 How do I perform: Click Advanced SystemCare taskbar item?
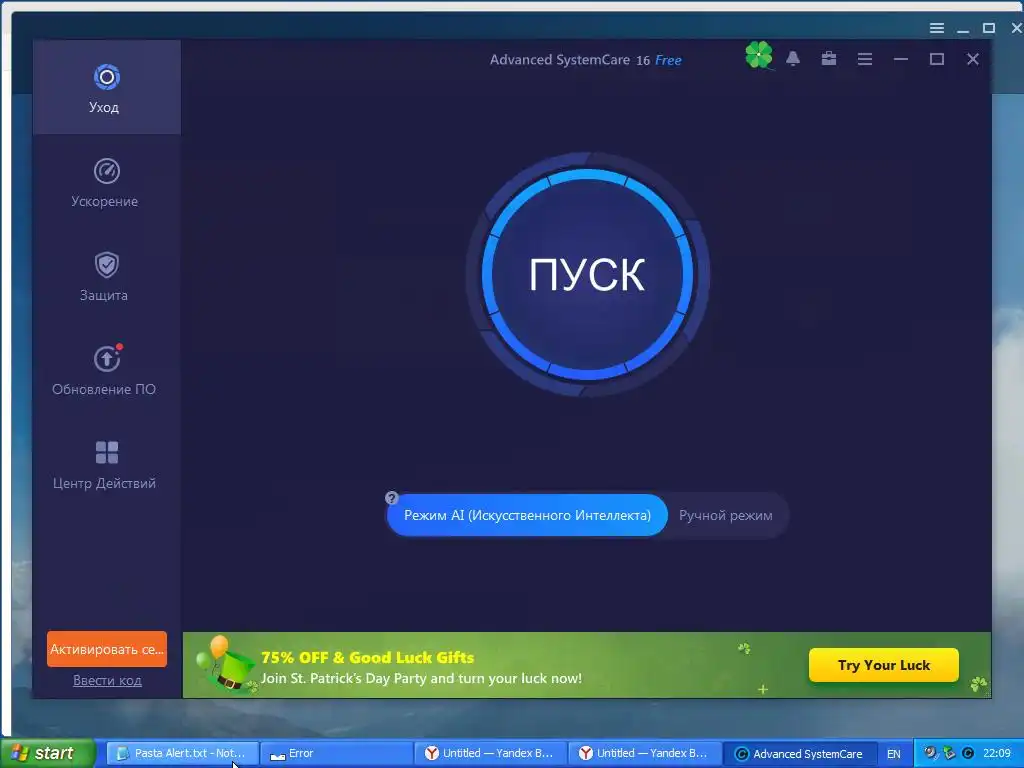coord(800,754)
